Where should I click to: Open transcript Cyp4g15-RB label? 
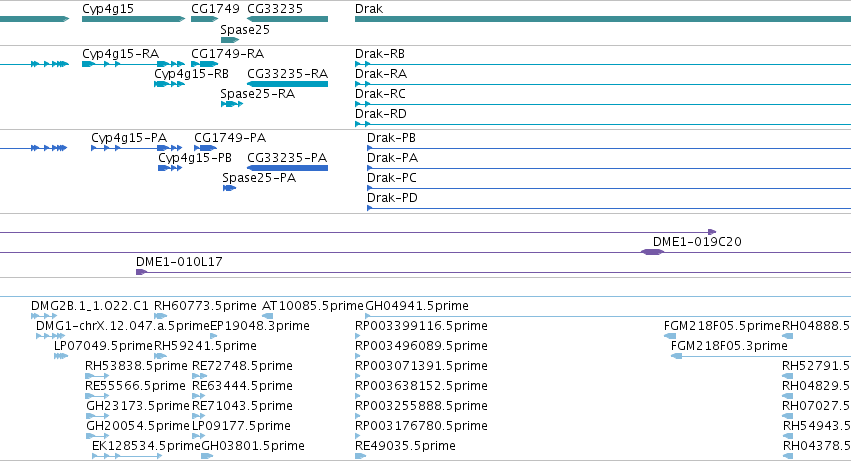coord(192,74)
